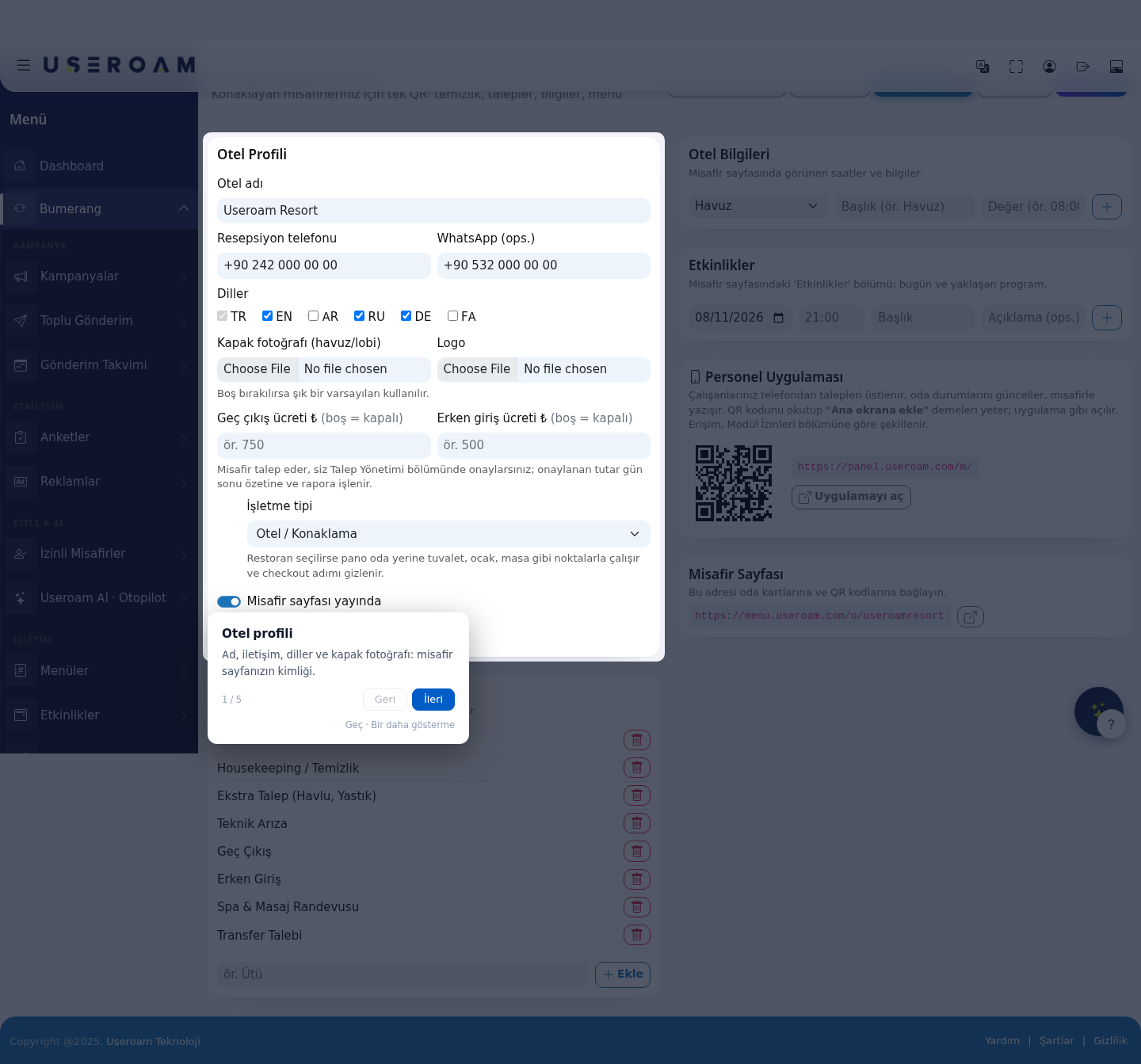The width and height of the screenshot is (1141, 1064).
Task: Click the Useroam AI sparkle icon
Action: coord(21,598)
